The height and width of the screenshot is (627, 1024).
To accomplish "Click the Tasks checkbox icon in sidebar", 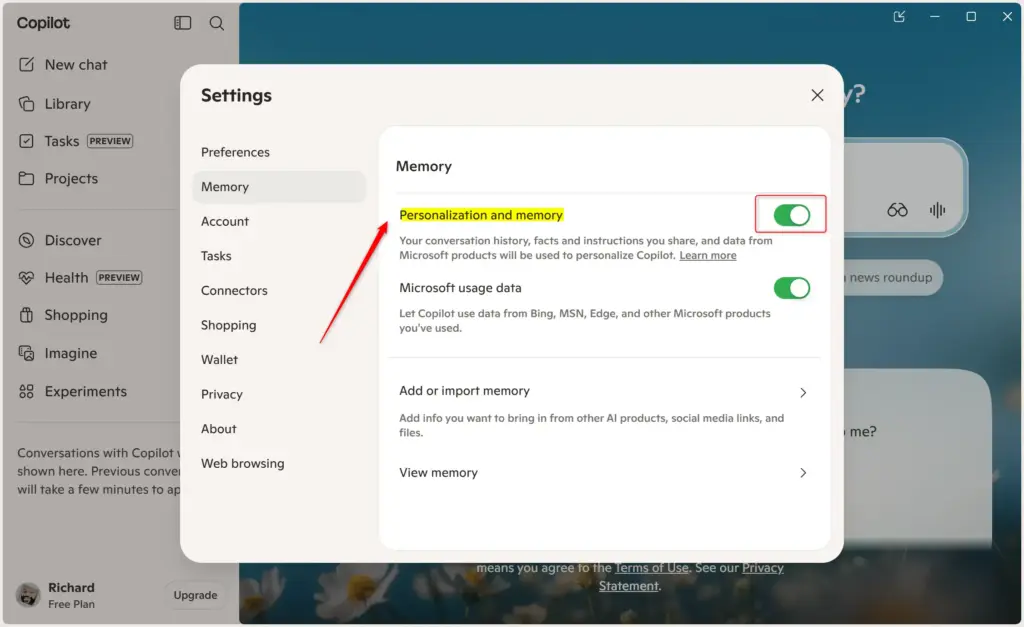I will point(26,141).
